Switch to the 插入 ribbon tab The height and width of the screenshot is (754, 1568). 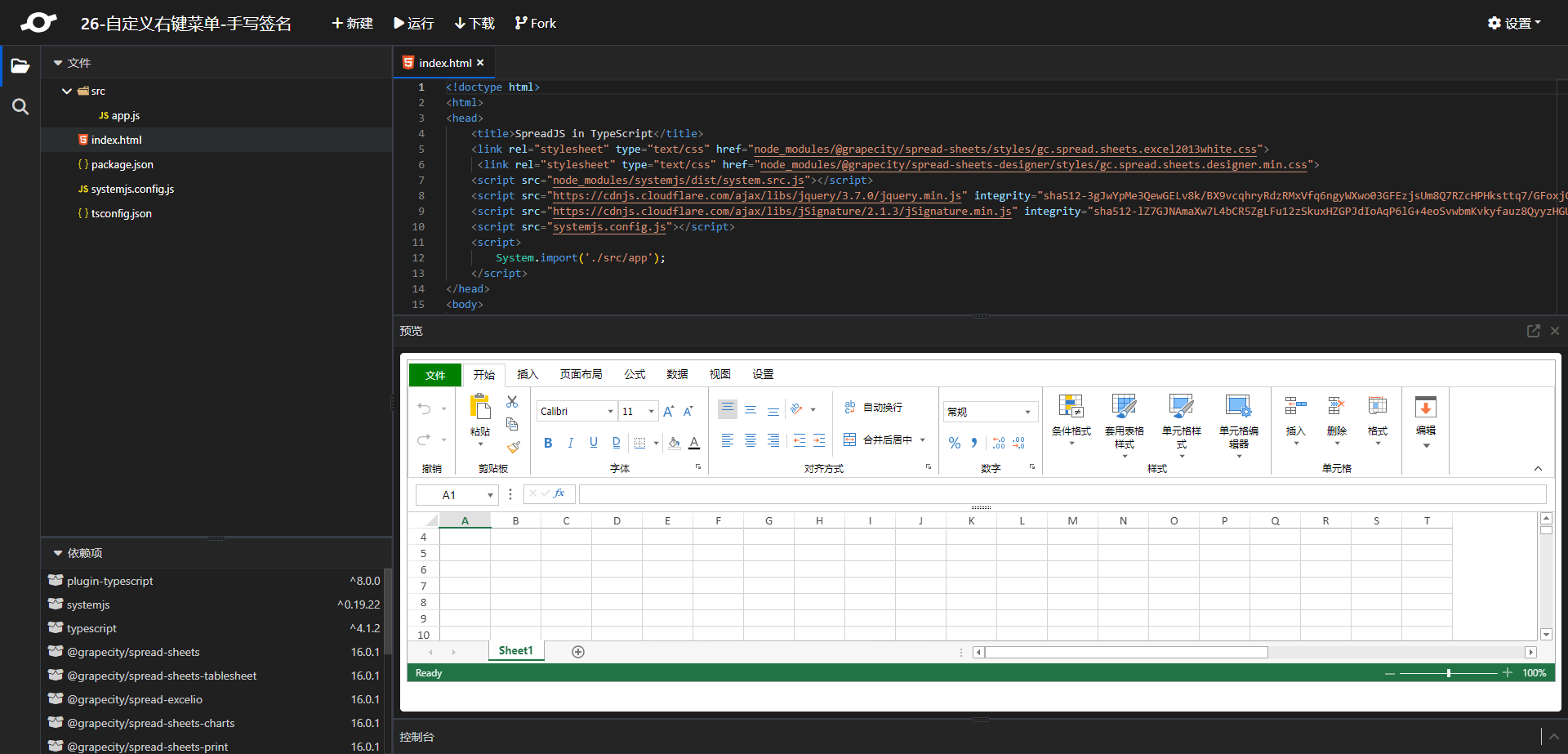click(528, 374)
